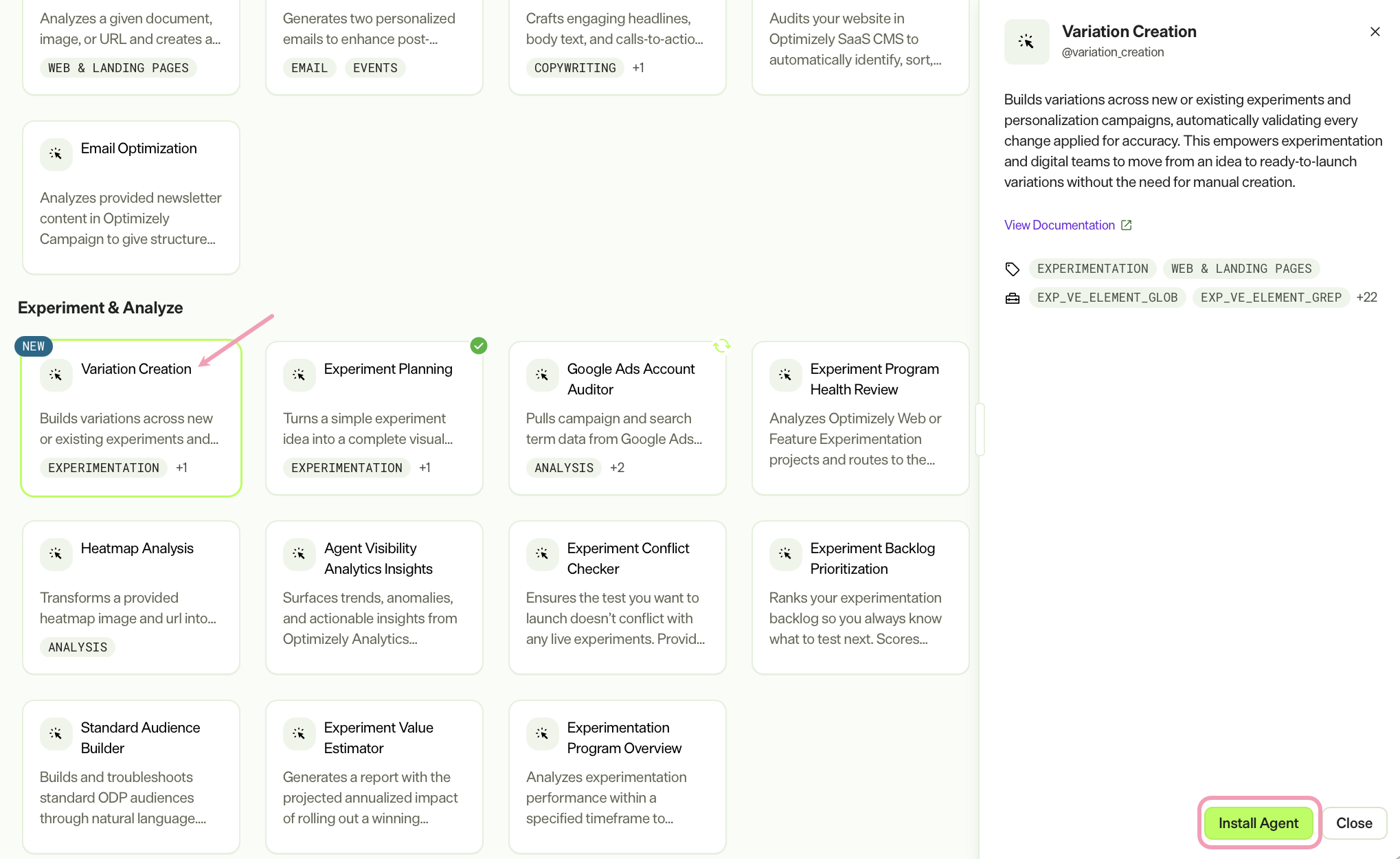
Task: Open the Experiment Conflict Checker card
Action: pyautogui.click(x=618, y=597)
